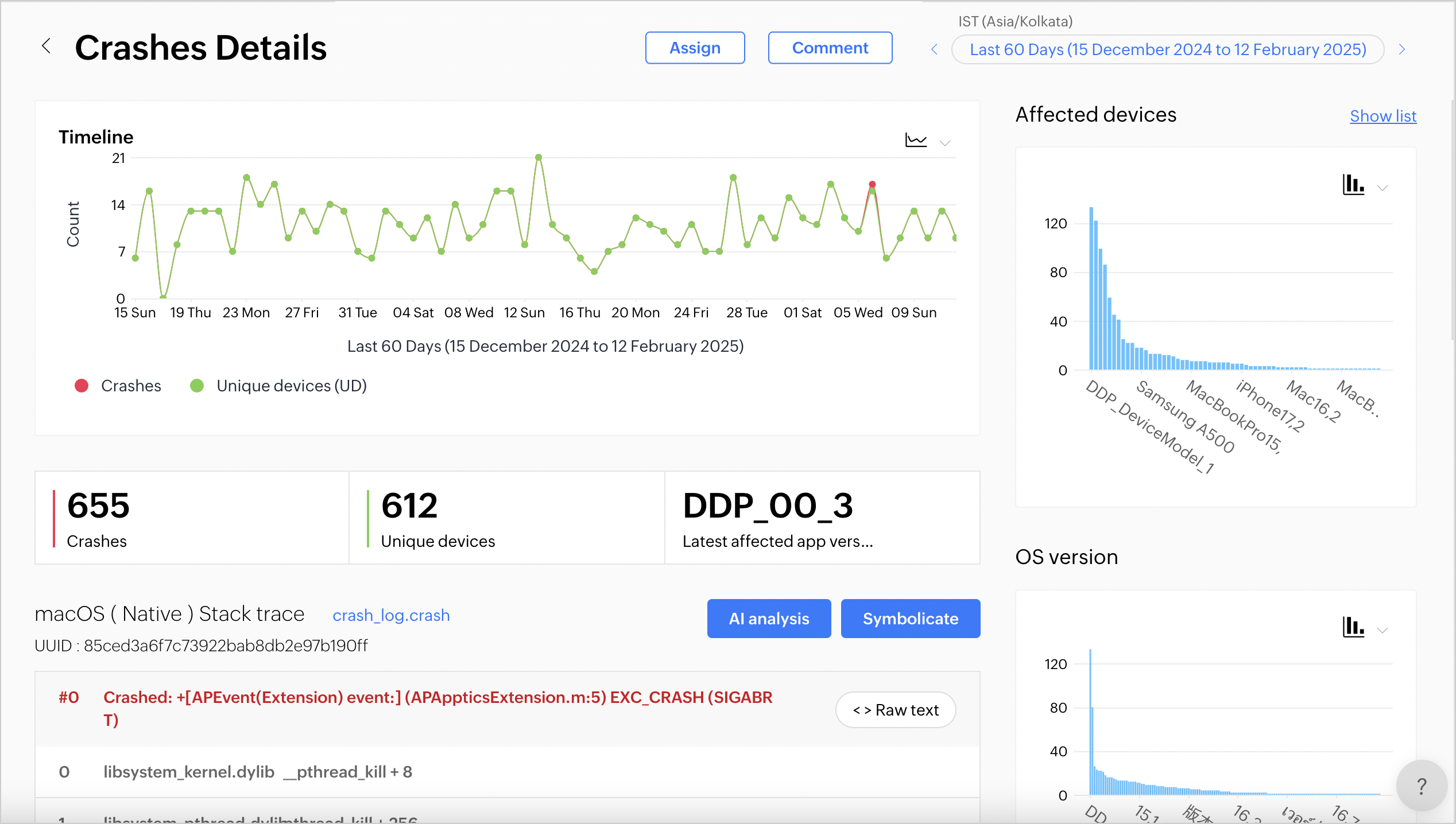Expand the Timeline chart type dropdown chevron
This screenshot has width=1456, height=824.
pos(945,143)
